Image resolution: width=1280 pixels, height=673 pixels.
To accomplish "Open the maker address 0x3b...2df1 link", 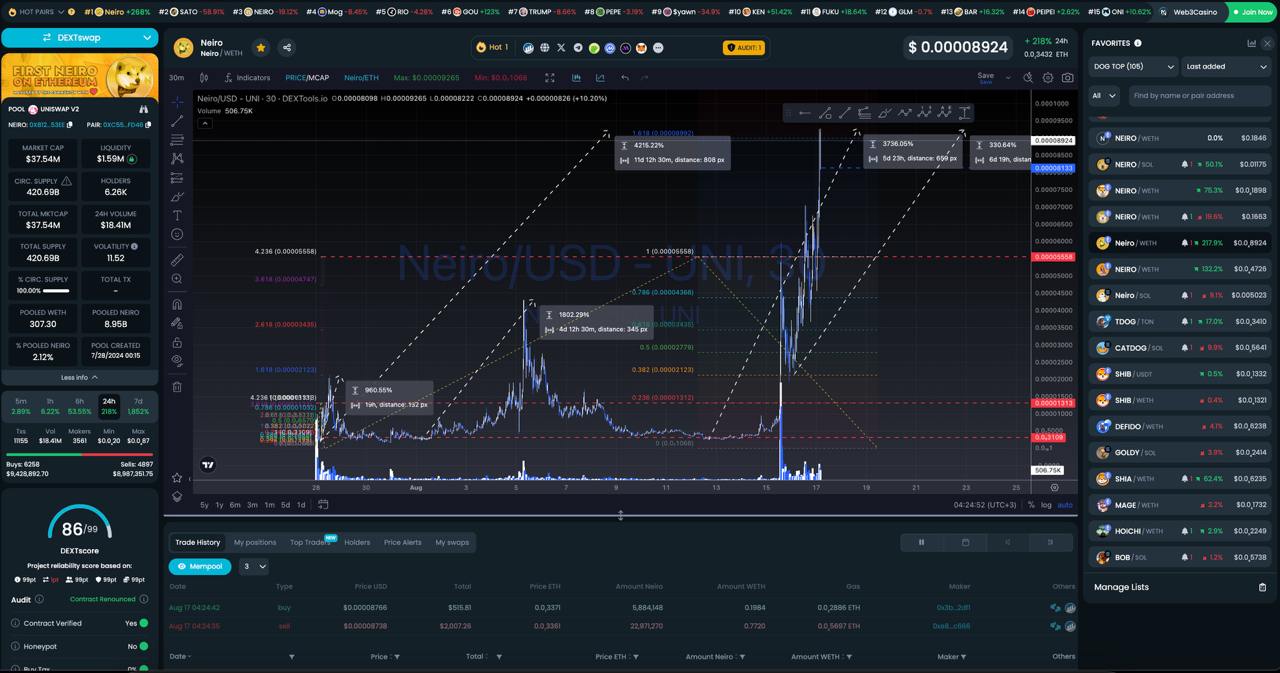I will coord(953,607).
